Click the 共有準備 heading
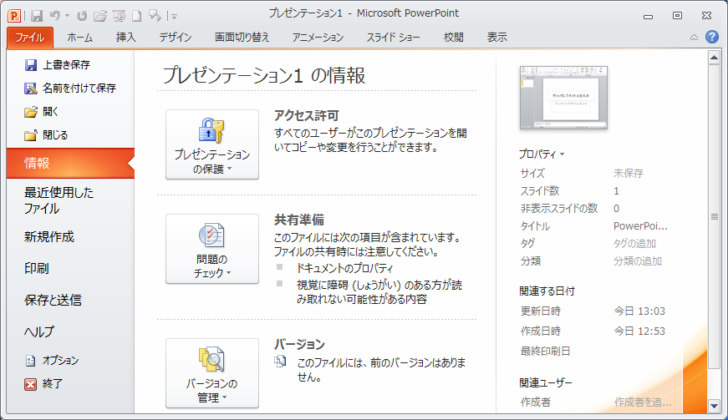Image resolution: width=728 pixels, height=420 pixels. pyautogui.click(x=299, y=220)
